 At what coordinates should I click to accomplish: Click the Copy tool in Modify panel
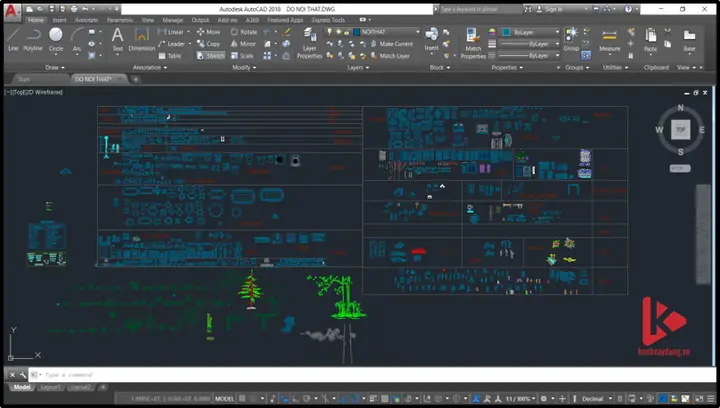click(x=208, y=44)
